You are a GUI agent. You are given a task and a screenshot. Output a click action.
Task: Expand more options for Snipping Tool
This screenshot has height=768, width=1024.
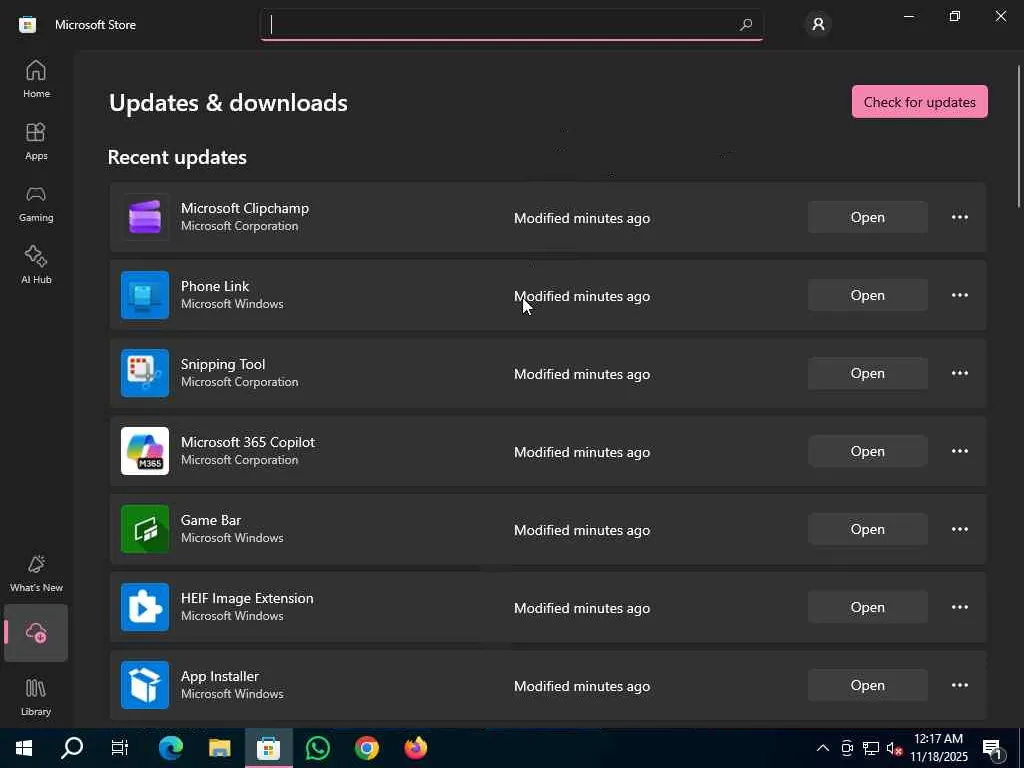pos(959,373)
